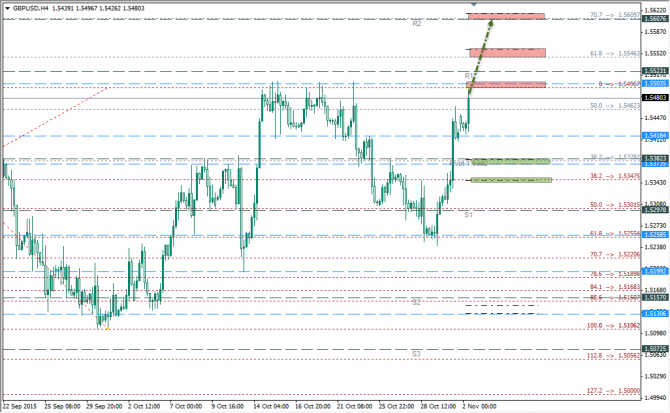
Task: Click the 25 Sep 08:00 time label
Action: point(62,406)
